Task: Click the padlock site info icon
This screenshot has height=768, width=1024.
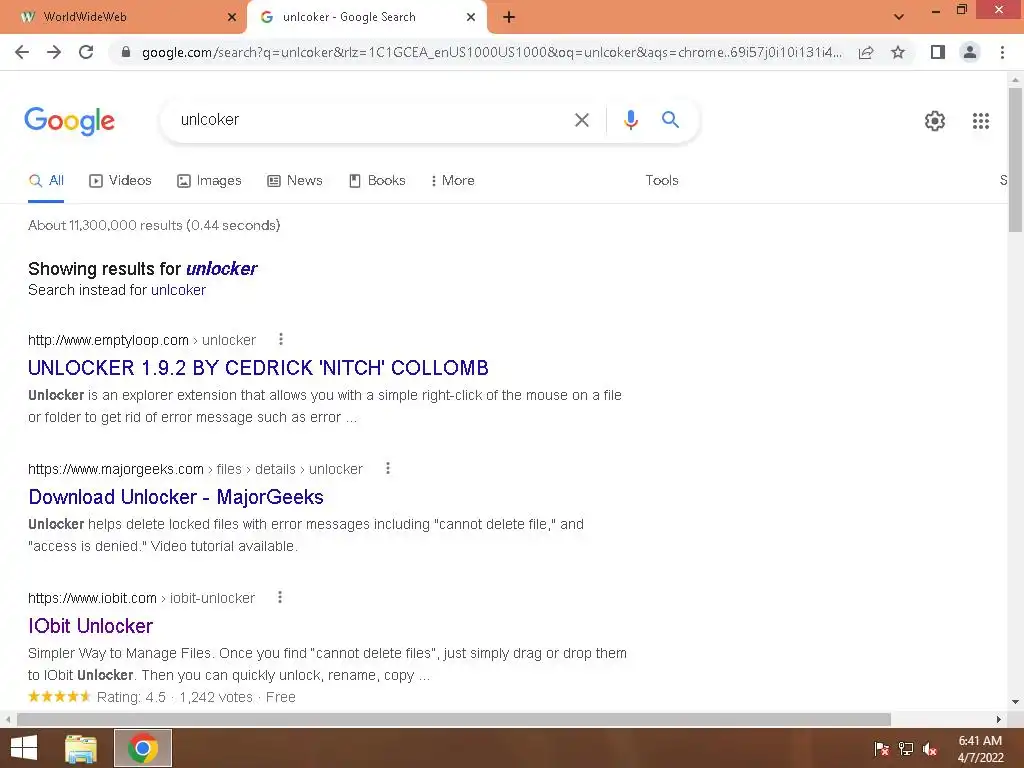Action: [126, 52]
